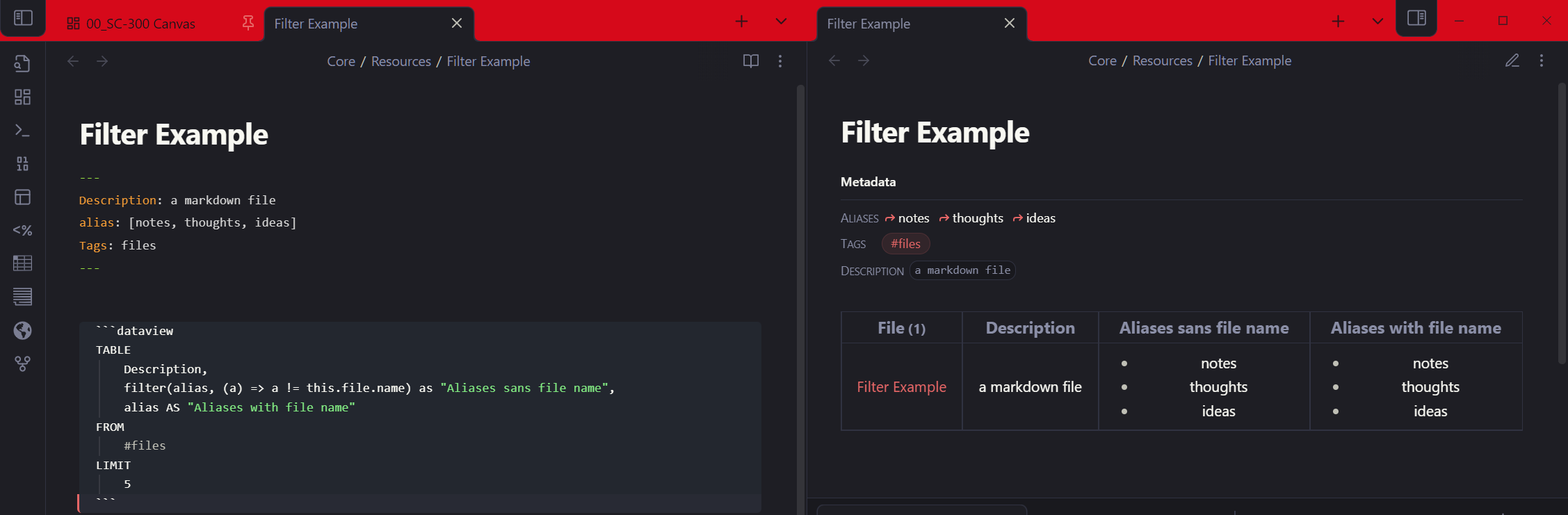Screen dimensions: 1568x515
Task: Navigate back in the right pane
Action: pos(834,60)
